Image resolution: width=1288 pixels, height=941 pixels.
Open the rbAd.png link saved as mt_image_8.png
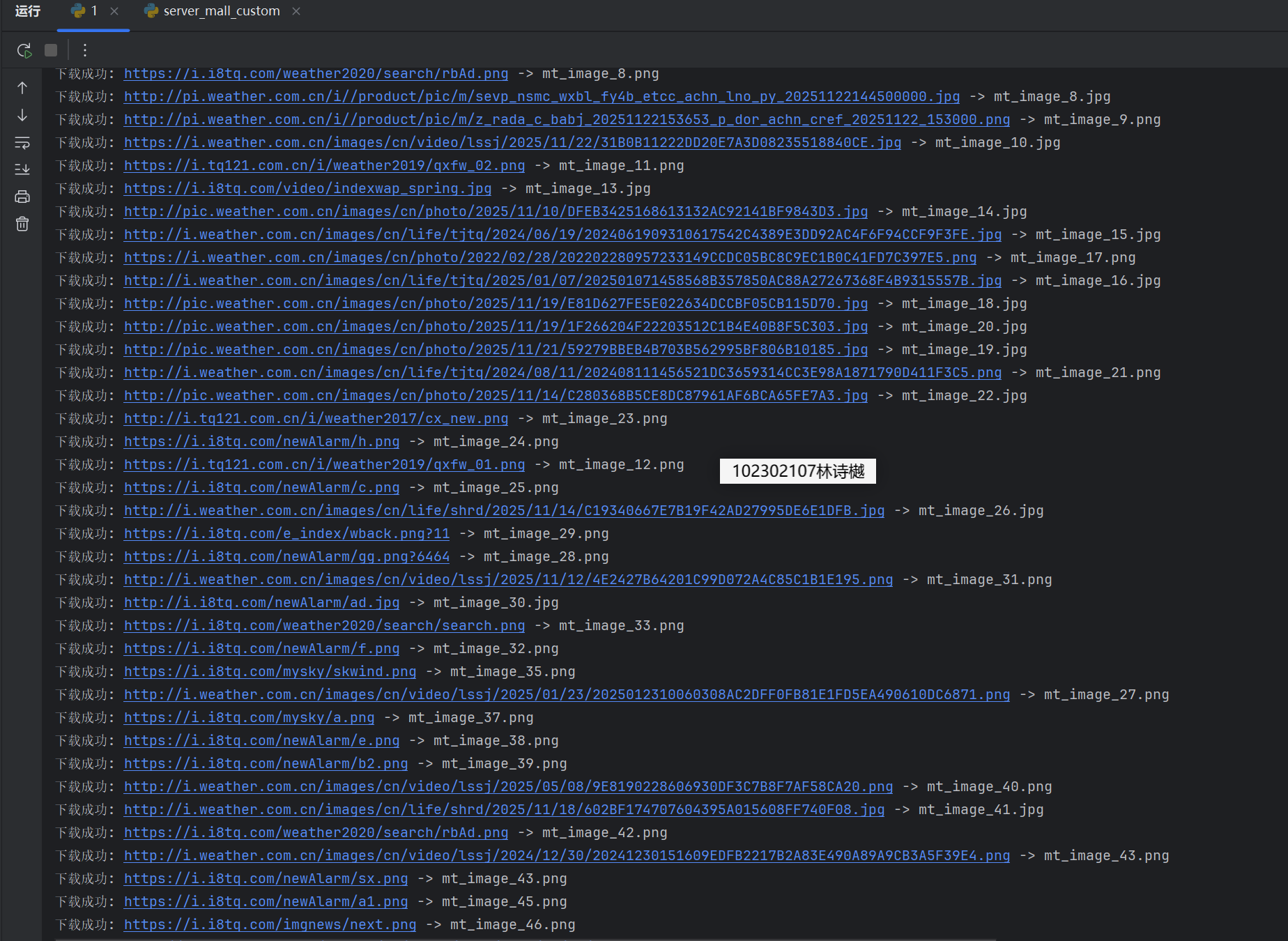point(316,74)
